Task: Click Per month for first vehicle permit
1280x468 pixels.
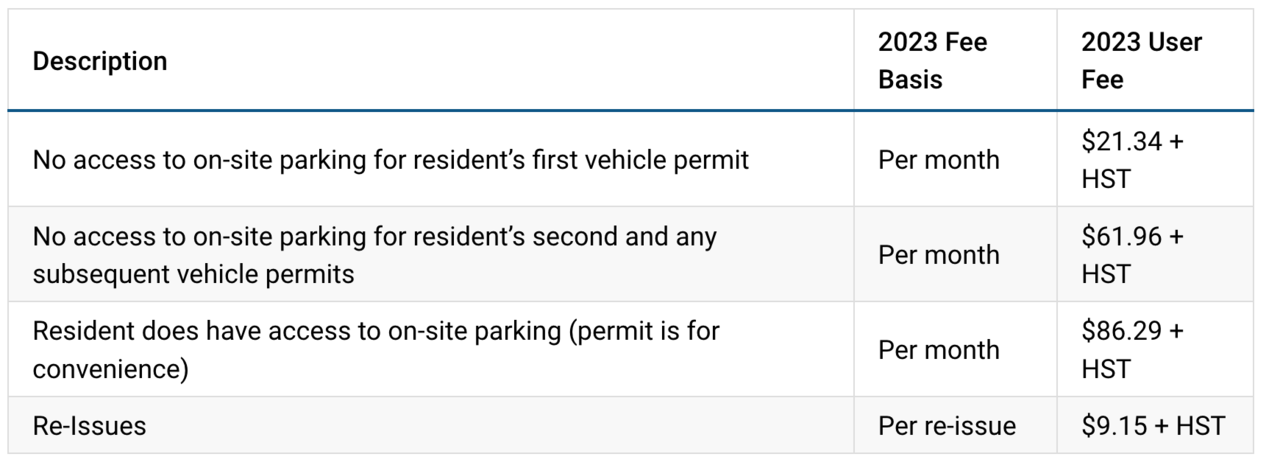Action: 938,160
